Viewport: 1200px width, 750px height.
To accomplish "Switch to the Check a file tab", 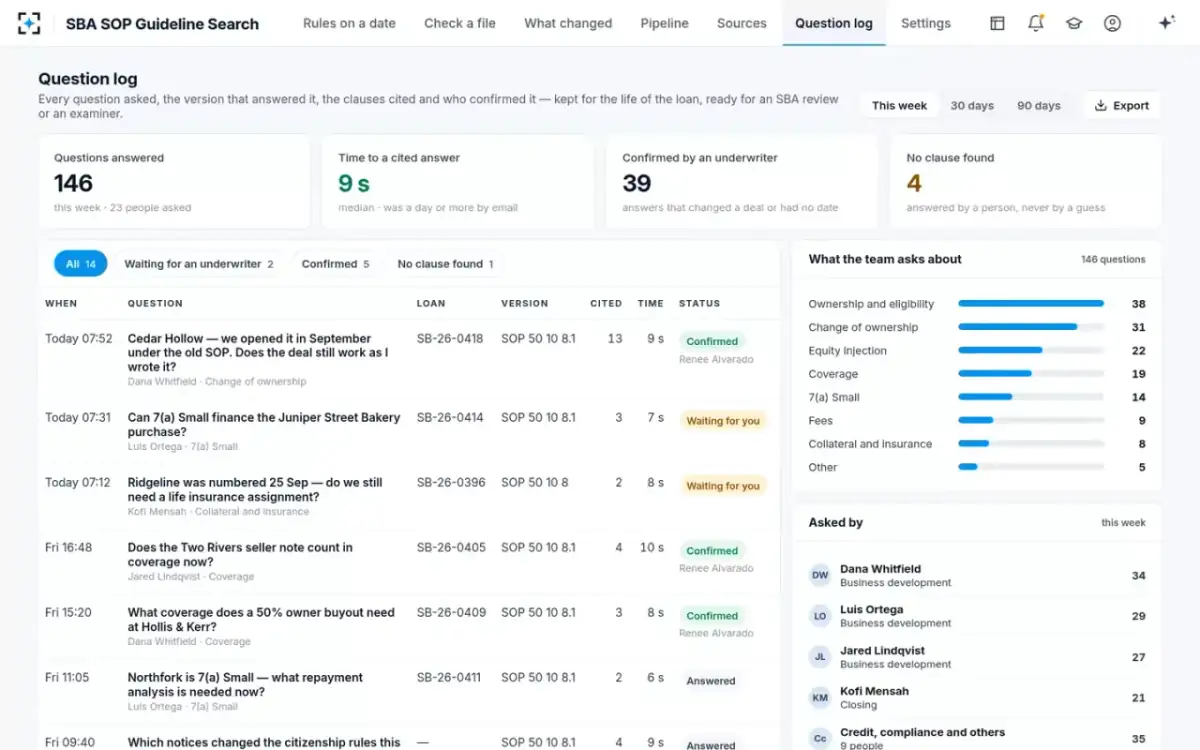I will point(460,23).
